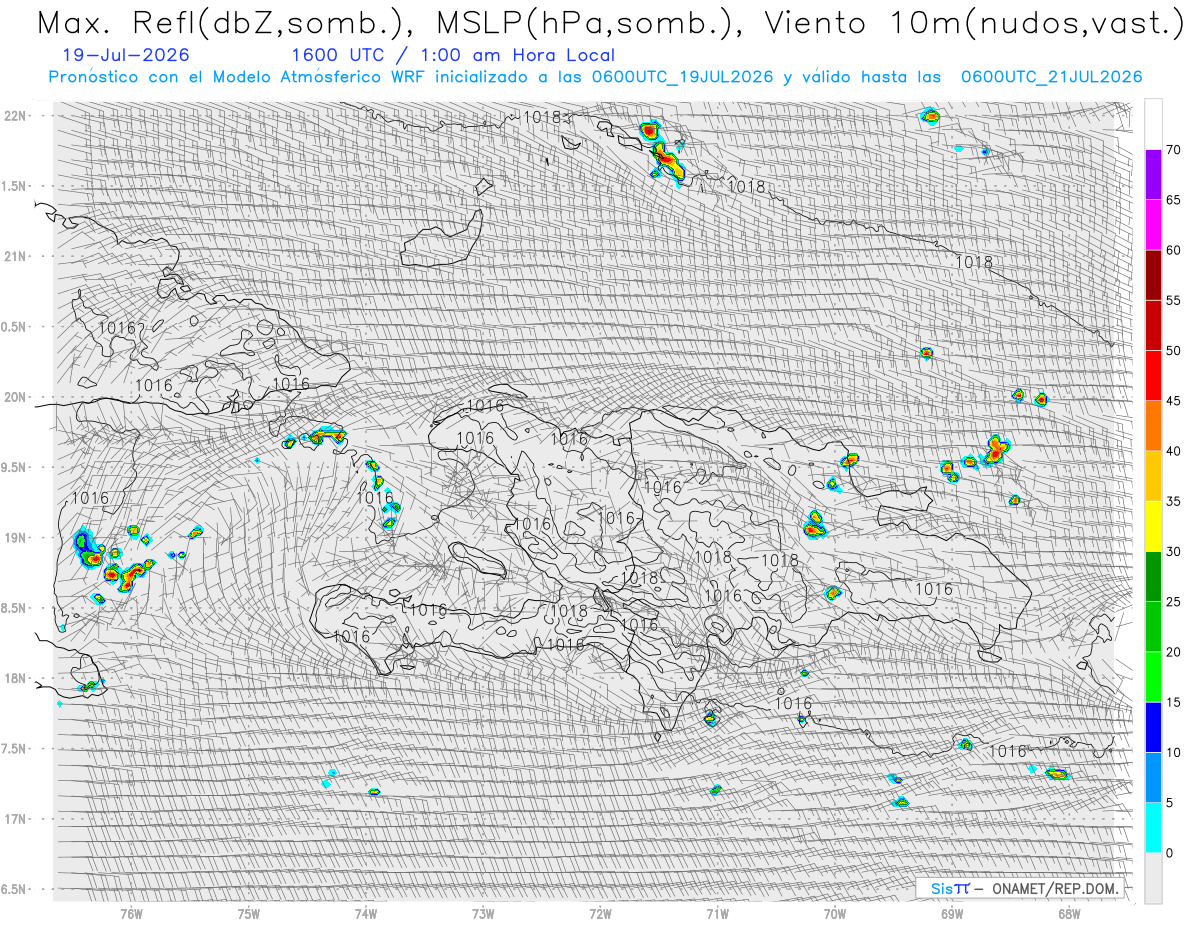Click the 75W longitude axis label

(x=249, y=912)
